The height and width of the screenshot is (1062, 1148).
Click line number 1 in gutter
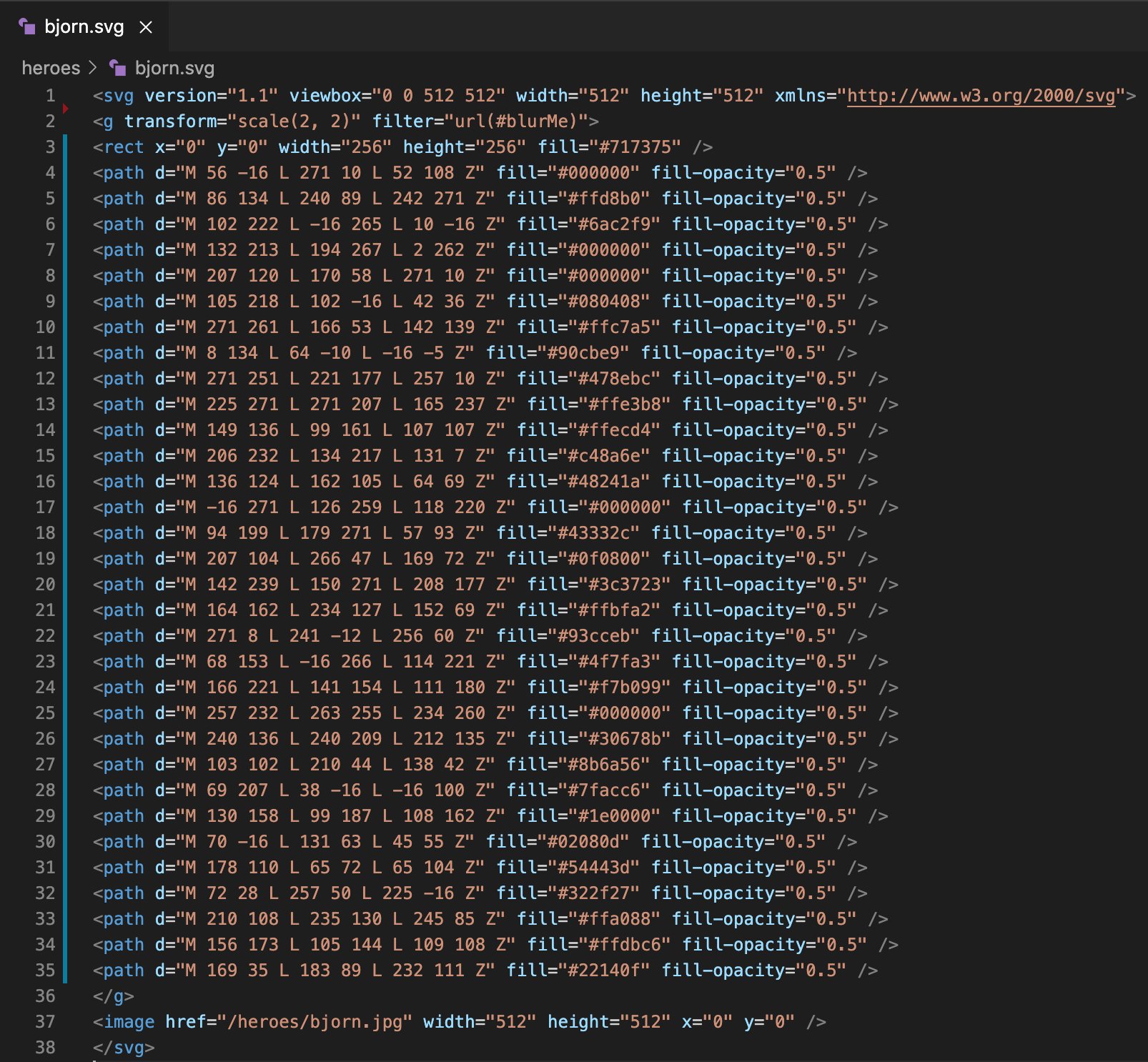coord(50,96)
